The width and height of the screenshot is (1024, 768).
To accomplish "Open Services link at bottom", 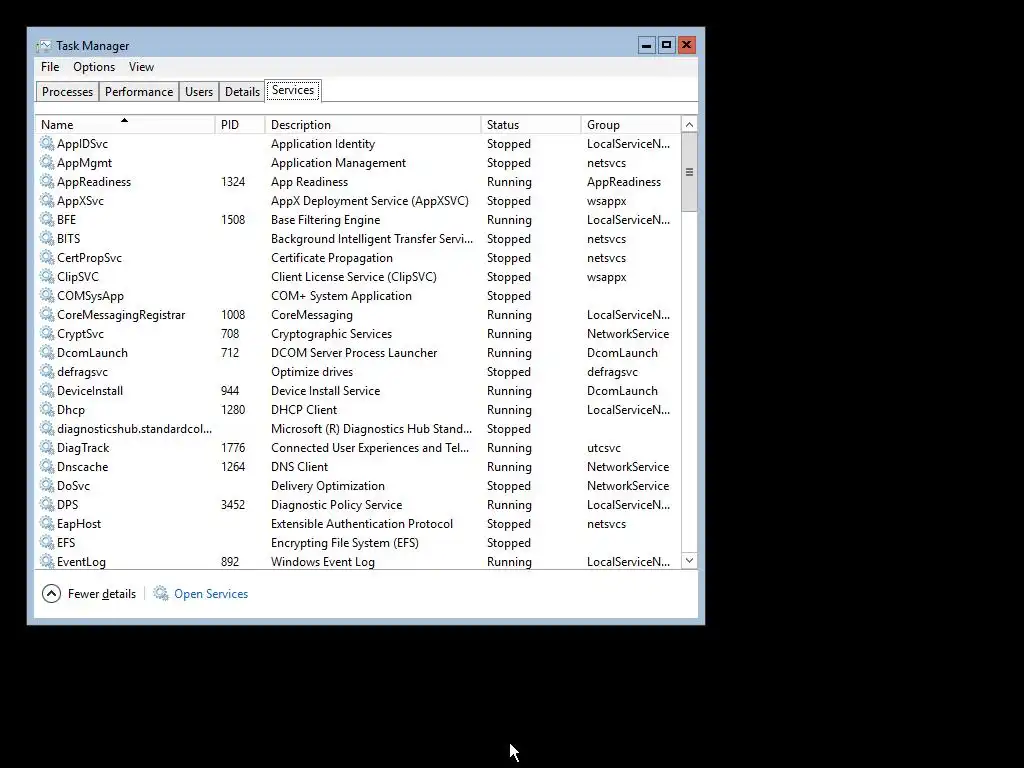I will click(211, 594).
